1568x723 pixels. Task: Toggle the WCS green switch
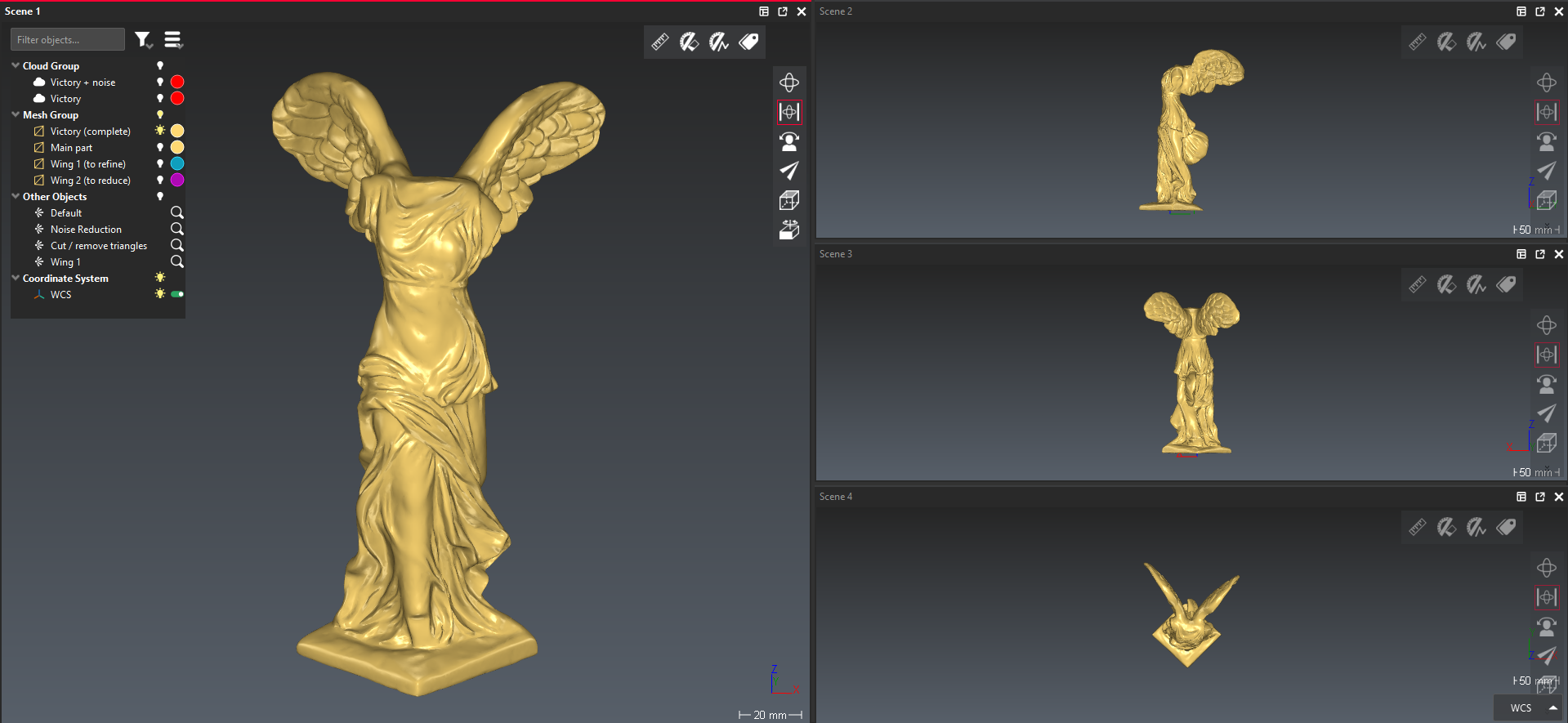[x=177, y=294]
